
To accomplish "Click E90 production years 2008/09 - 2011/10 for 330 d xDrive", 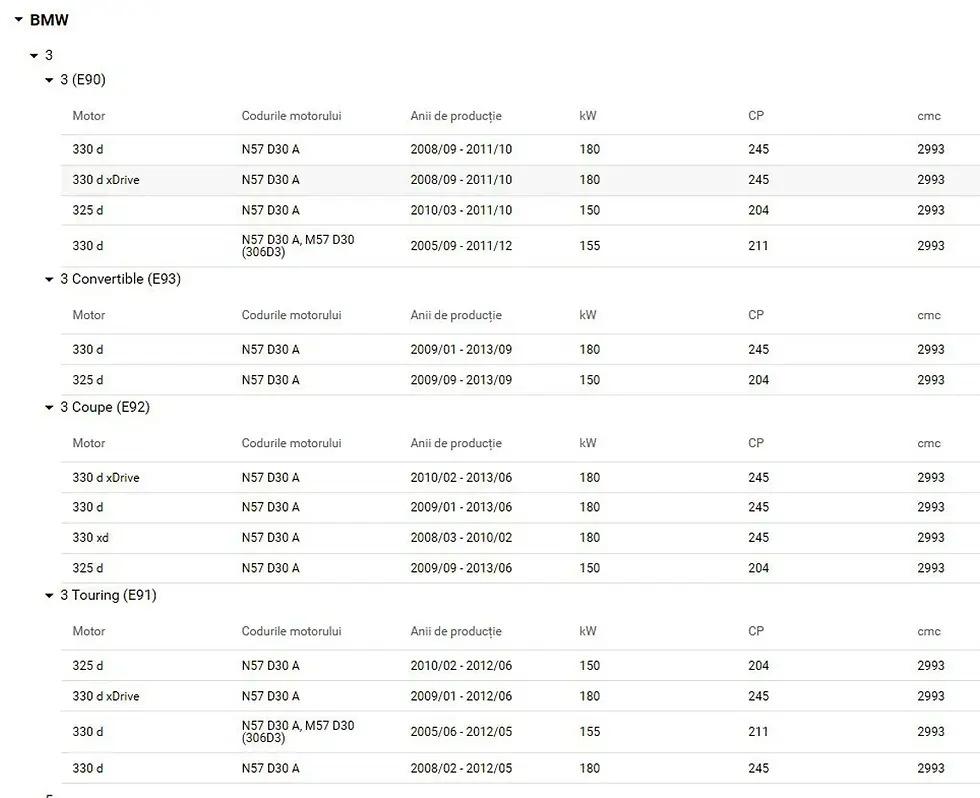I will (461, 180).
